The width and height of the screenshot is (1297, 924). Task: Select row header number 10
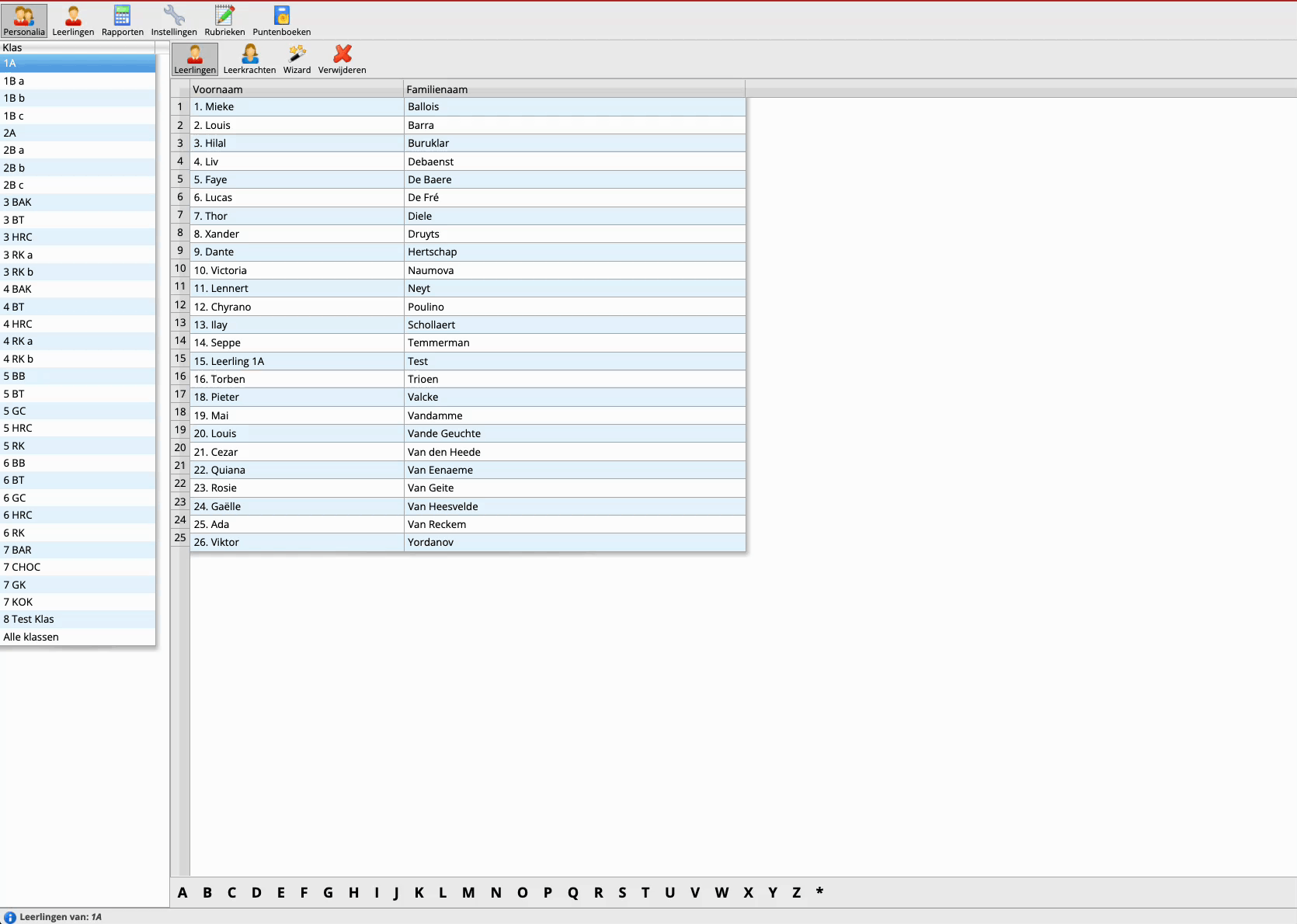pyautogui.click(x=180, y=269)
